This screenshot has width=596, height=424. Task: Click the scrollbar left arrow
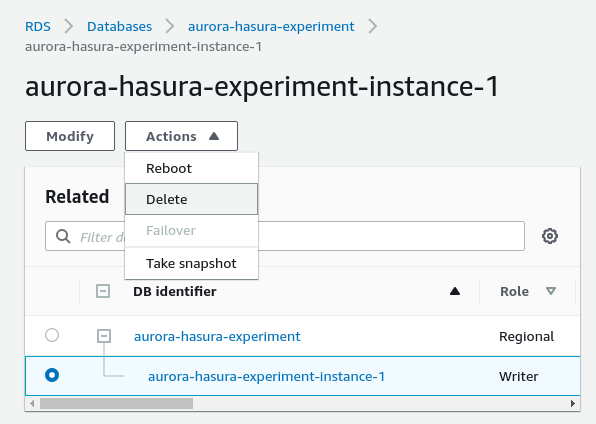(x=32, y=403)
